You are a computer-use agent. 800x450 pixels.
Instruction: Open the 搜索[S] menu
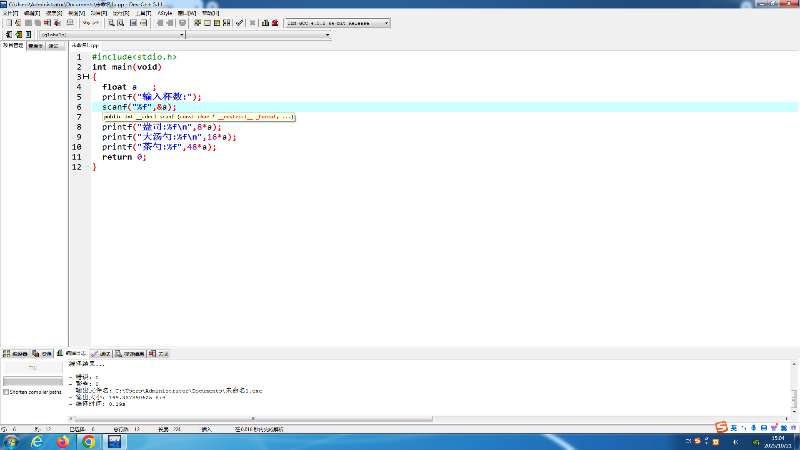tap(54, 13)
